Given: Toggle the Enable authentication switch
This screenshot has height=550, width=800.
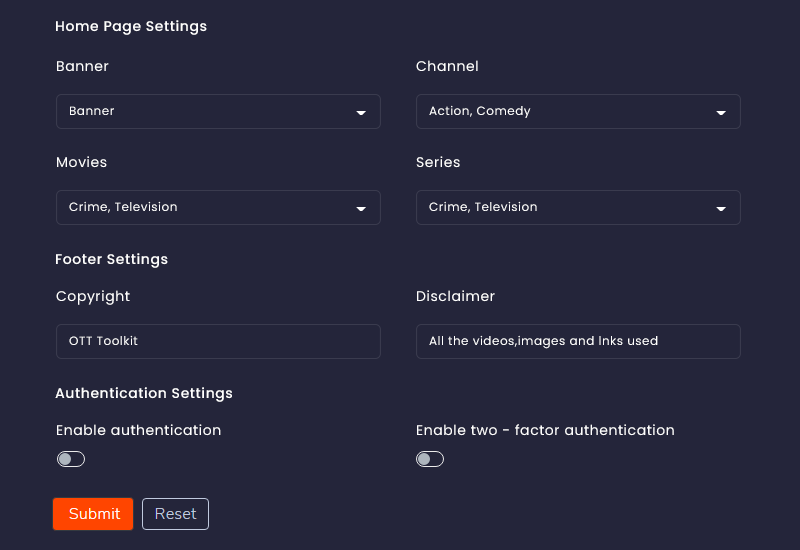Looking at the screenshot, I should [x=71, y=459].
